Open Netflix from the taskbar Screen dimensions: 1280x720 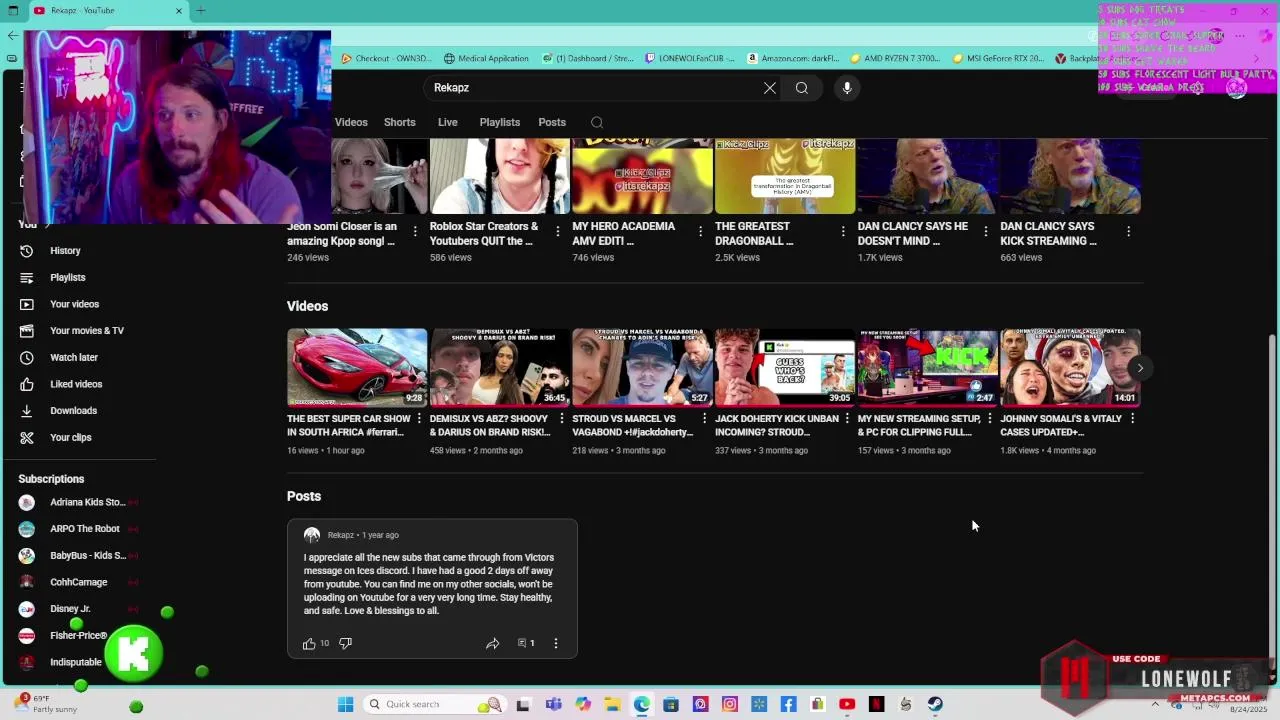pos(877,705)
